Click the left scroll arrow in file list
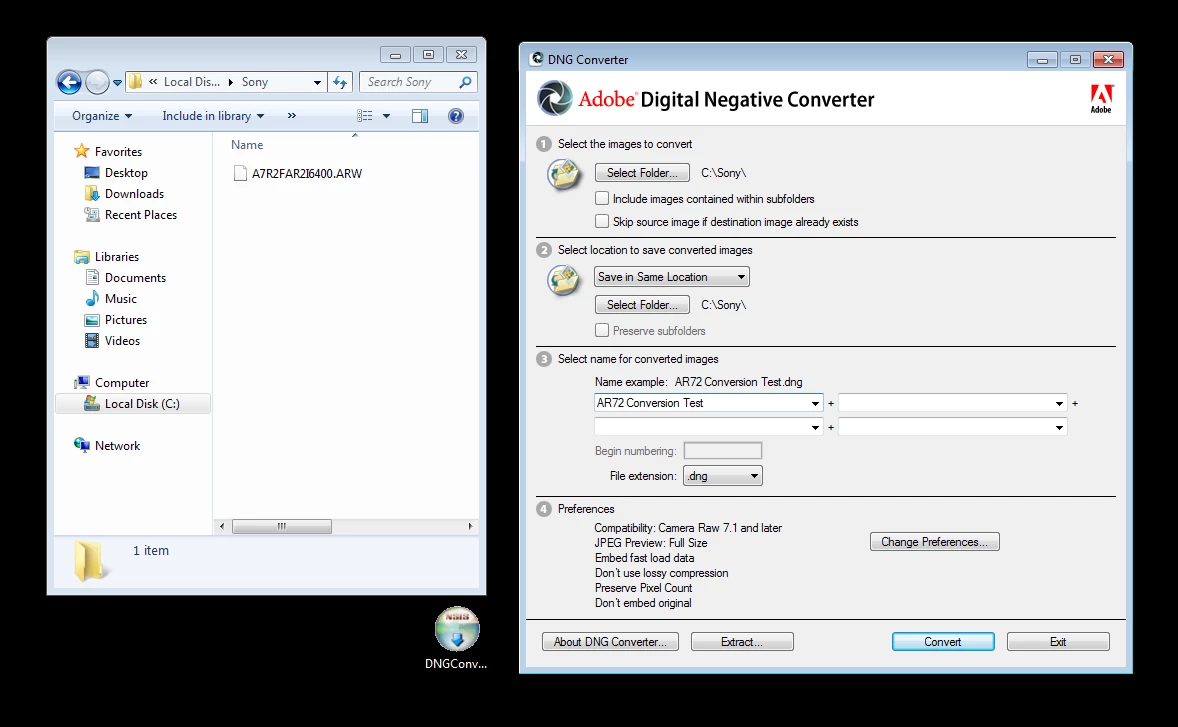The image size is (1178, 727). pyautogui.click(x=222, y=526)
